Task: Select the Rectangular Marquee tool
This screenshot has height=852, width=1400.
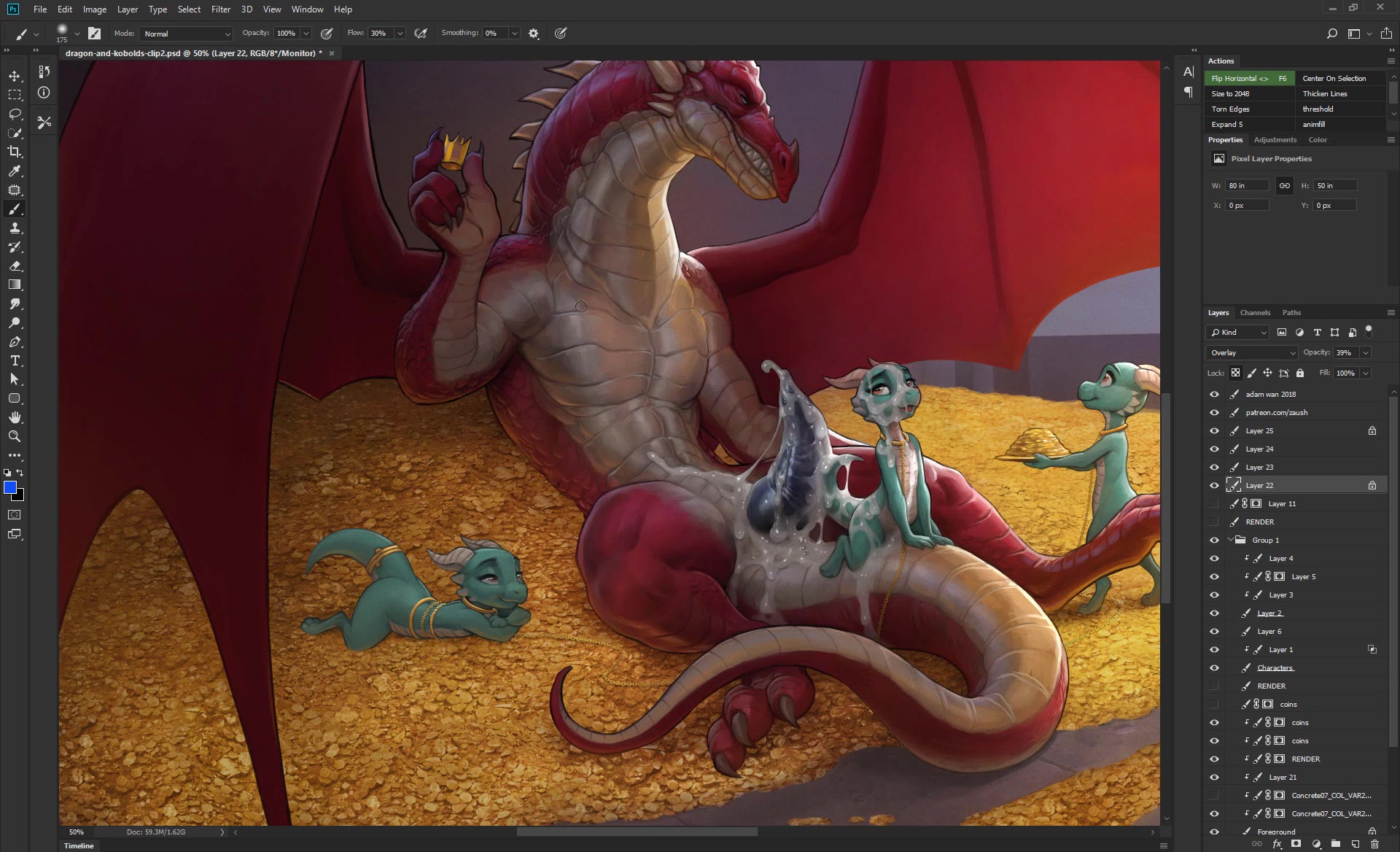Action: (15, 95)
